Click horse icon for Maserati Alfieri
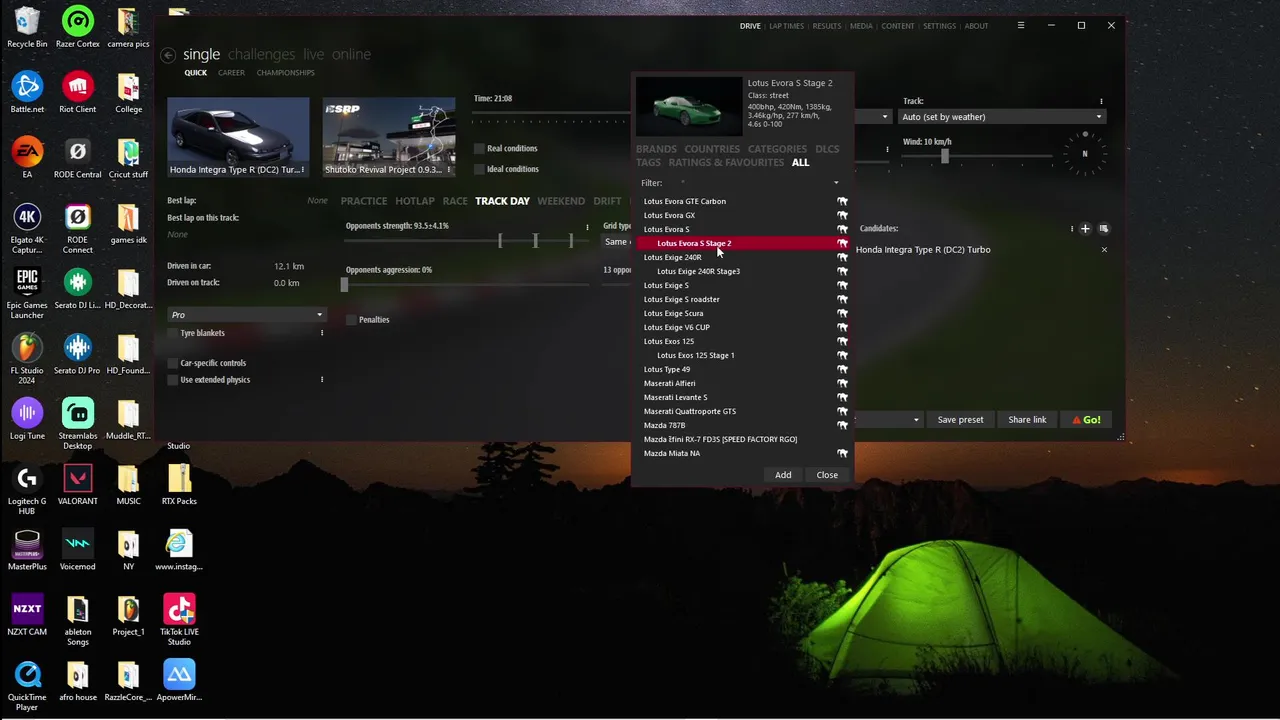 842,383
